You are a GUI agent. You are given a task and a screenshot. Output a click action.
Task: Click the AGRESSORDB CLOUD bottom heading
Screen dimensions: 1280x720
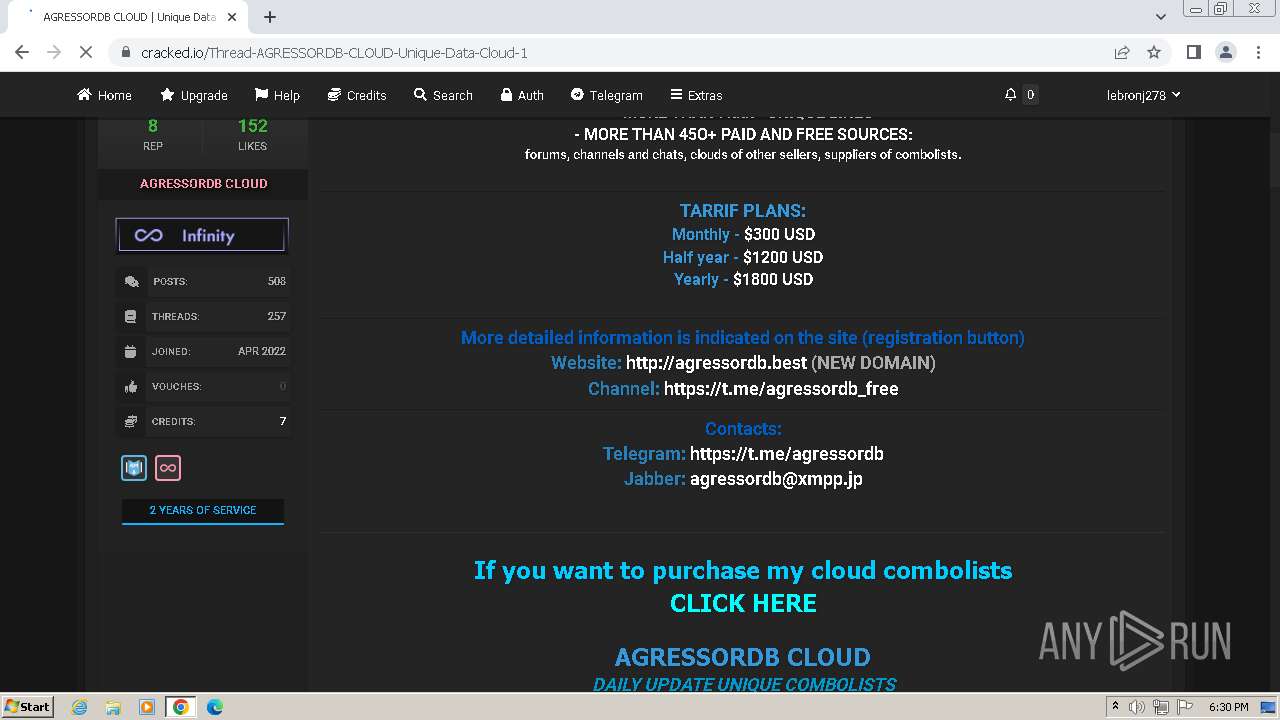click(x=743, y=657)
